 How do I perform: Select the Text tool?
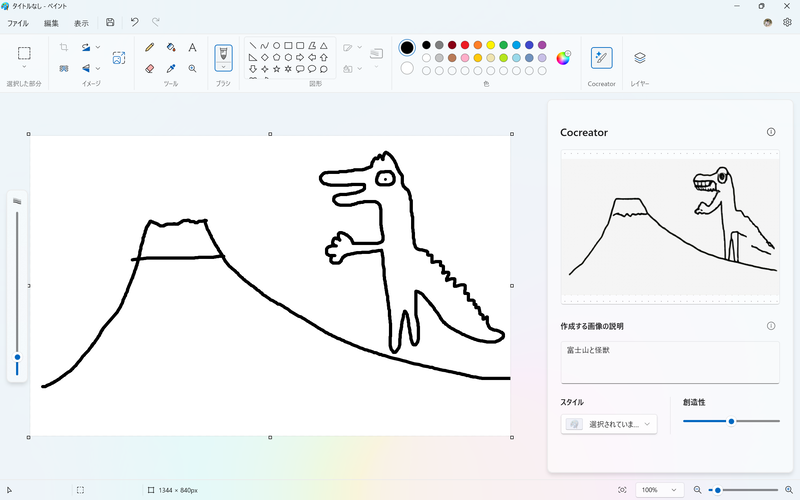(x=192, y=47)
